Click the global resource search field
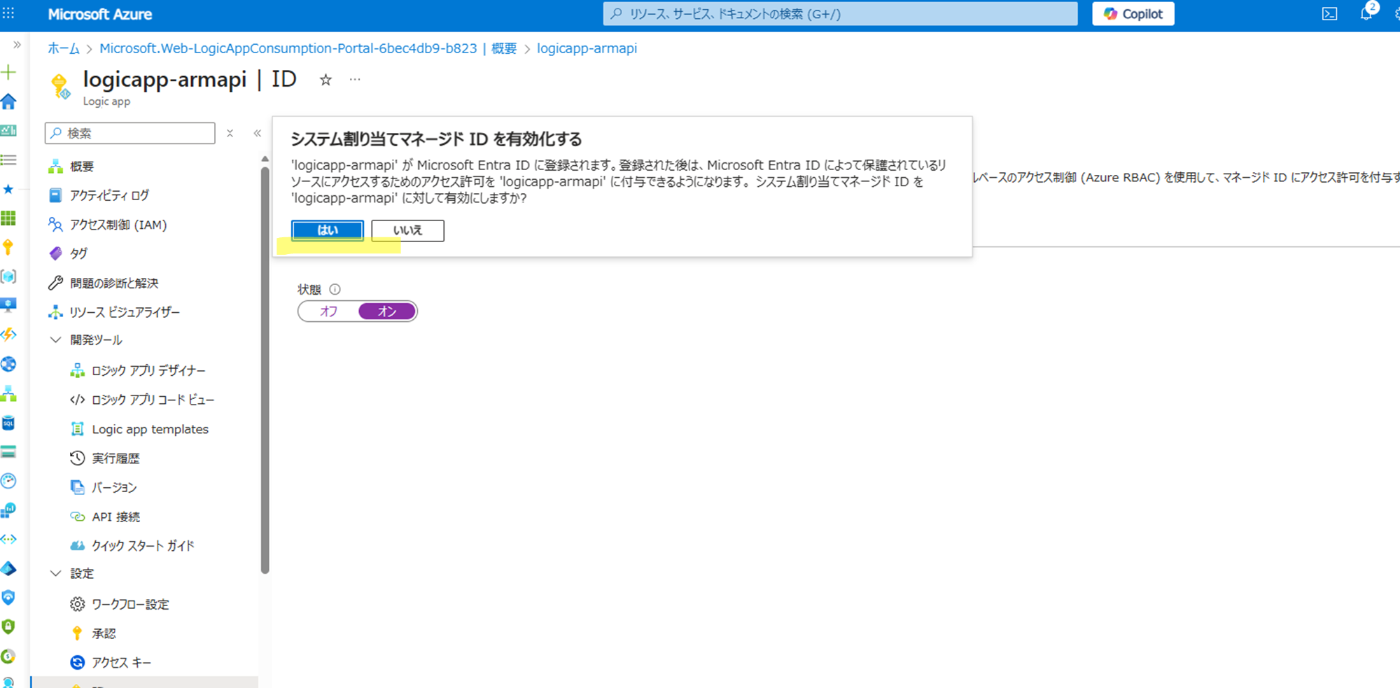 [x=840, y=13]
